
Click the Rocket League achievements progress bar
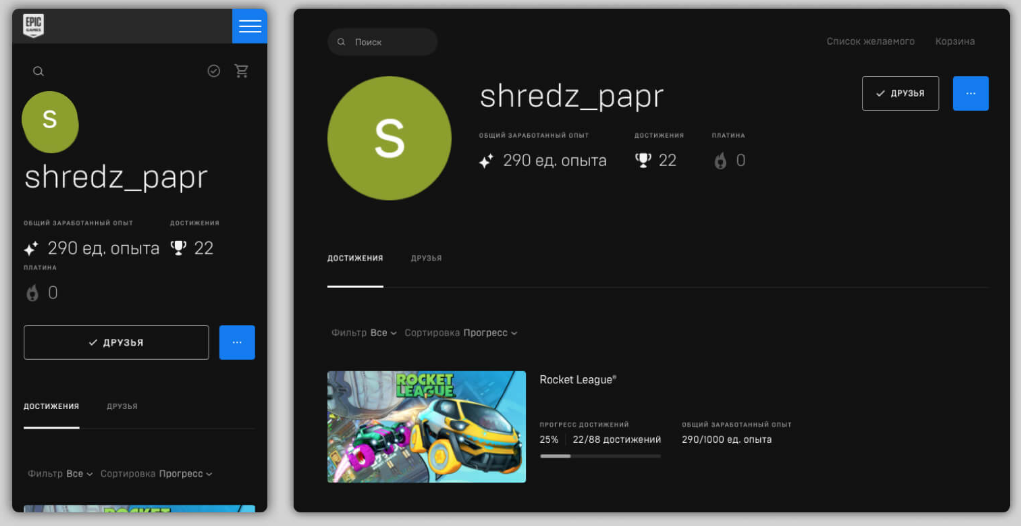(600, 456)
